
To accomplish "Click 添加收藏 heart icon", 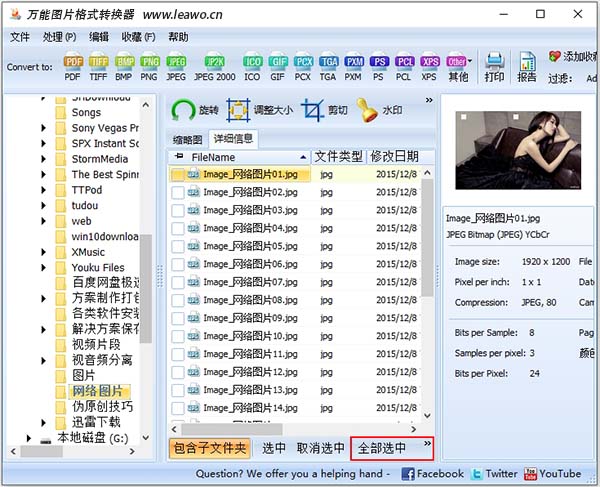I will tap(554, 57).
